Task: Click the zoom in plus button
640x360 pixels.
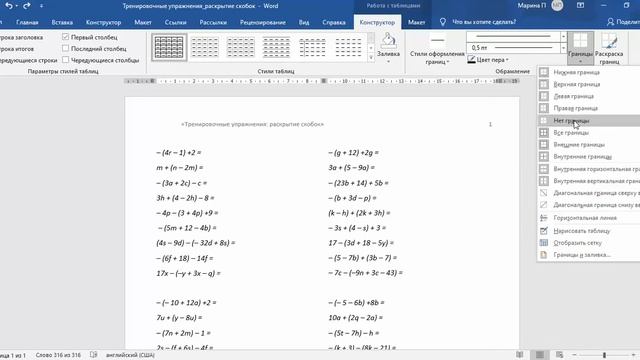Action: click(x=633, y=355)
